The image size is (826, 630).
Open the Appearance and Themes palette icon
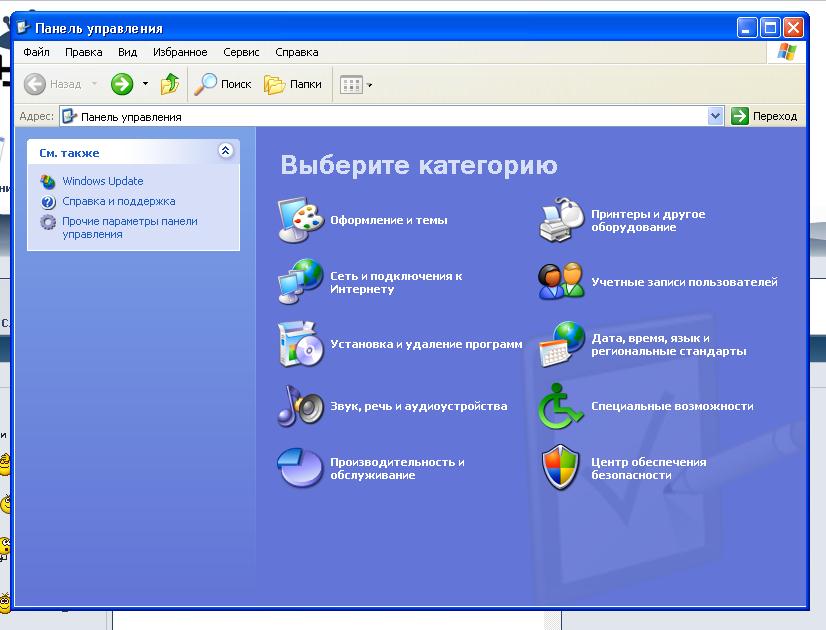point(300,220)
